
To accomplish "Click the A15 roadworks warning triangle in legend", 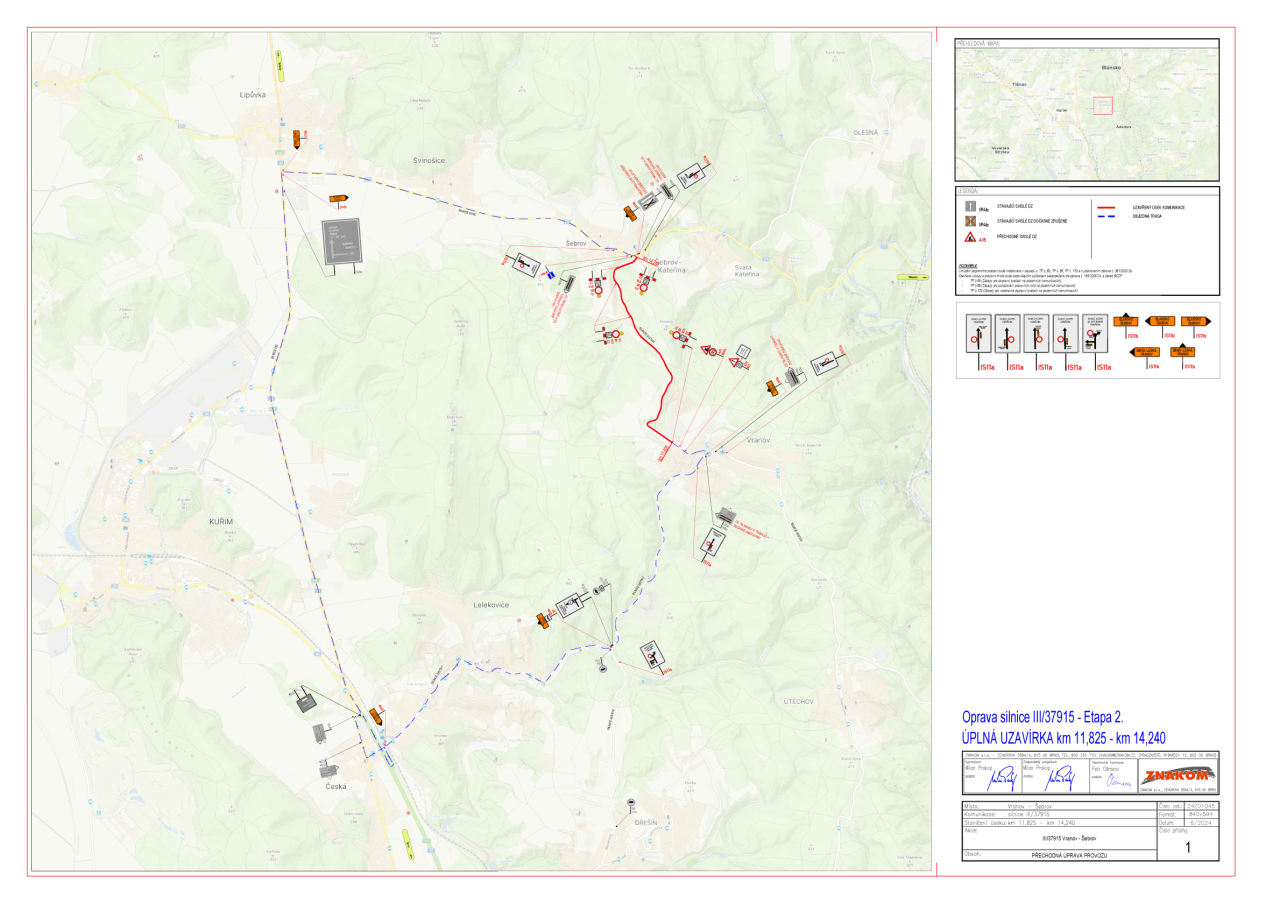I will [969, 238].
